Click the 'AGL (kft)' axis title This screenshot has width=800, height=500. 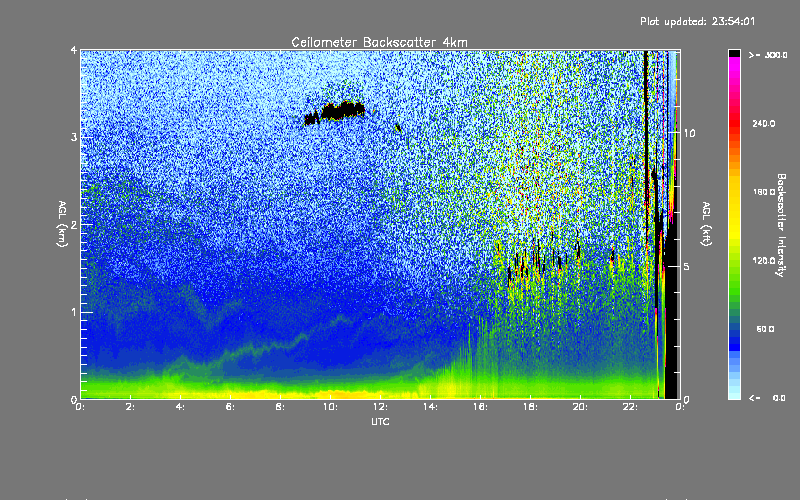click(706, 224)
